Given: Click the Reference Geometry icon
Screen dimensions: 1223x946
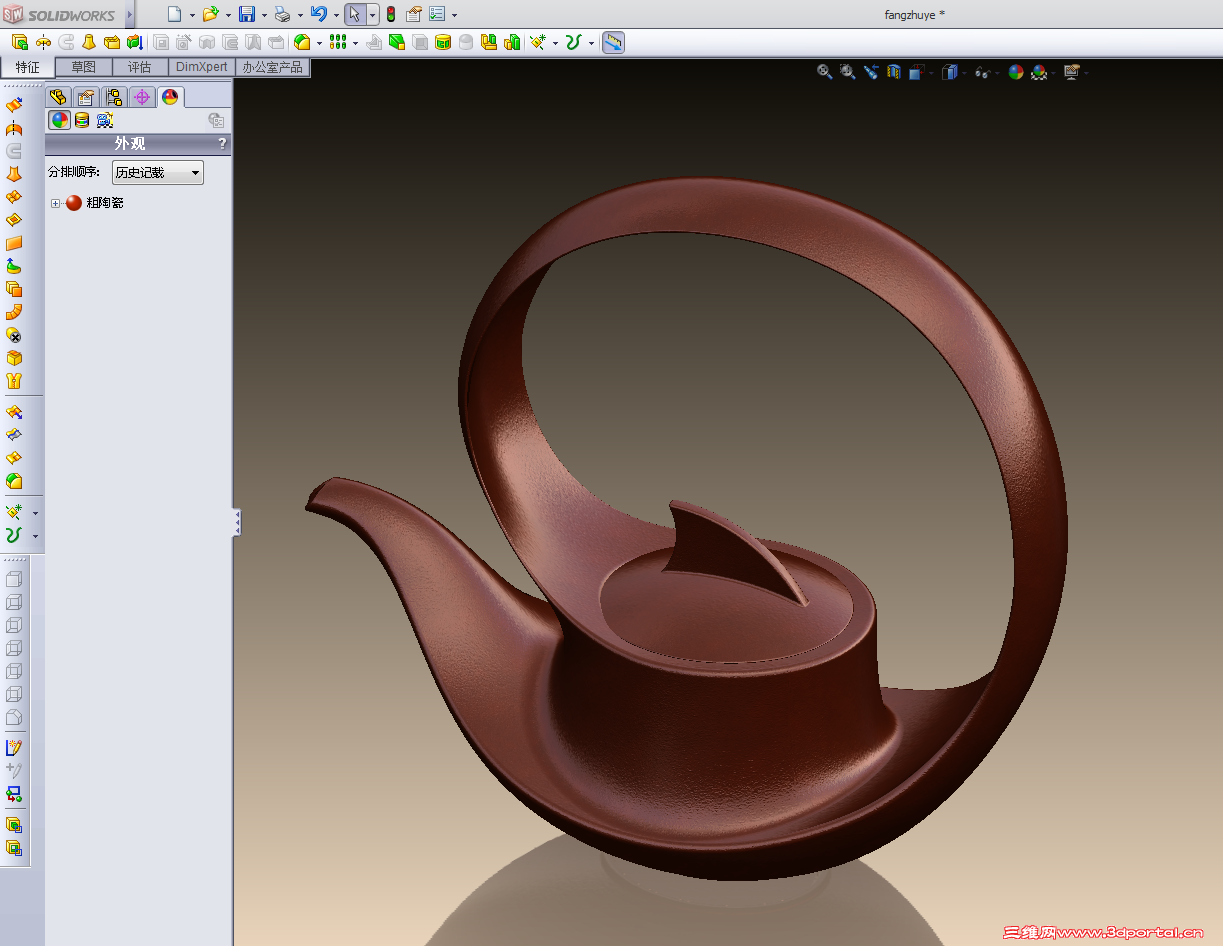Looking at the screenshot, I should point(538,42).
